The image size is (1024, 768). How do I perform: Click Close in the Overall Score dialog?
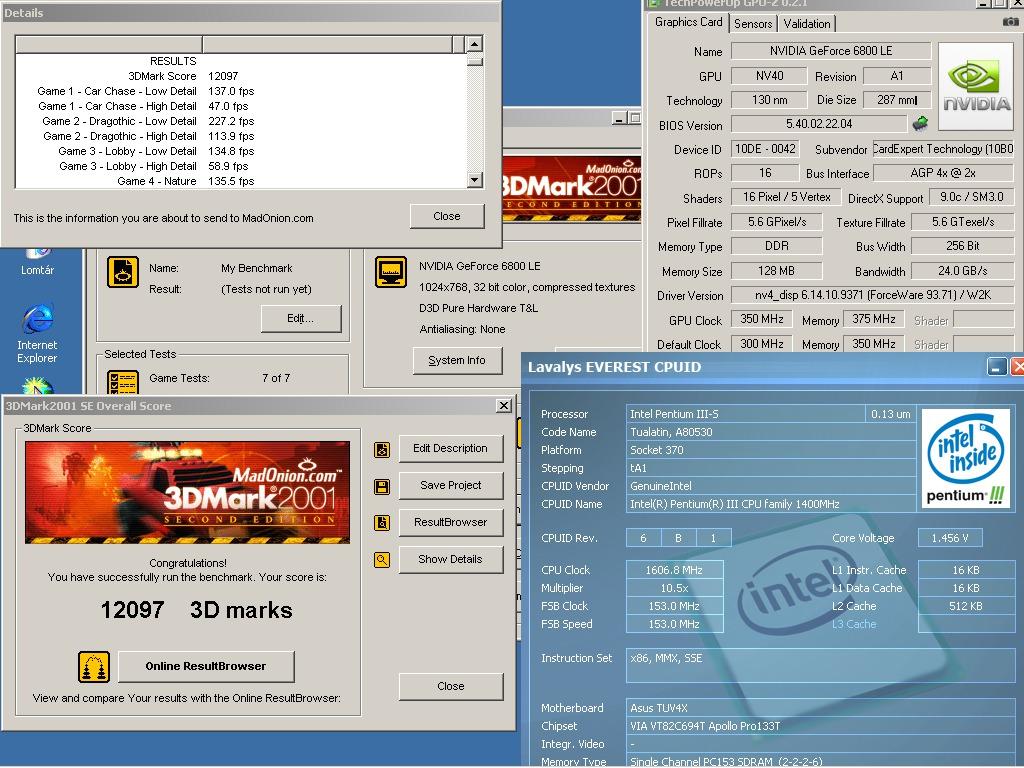451,686
